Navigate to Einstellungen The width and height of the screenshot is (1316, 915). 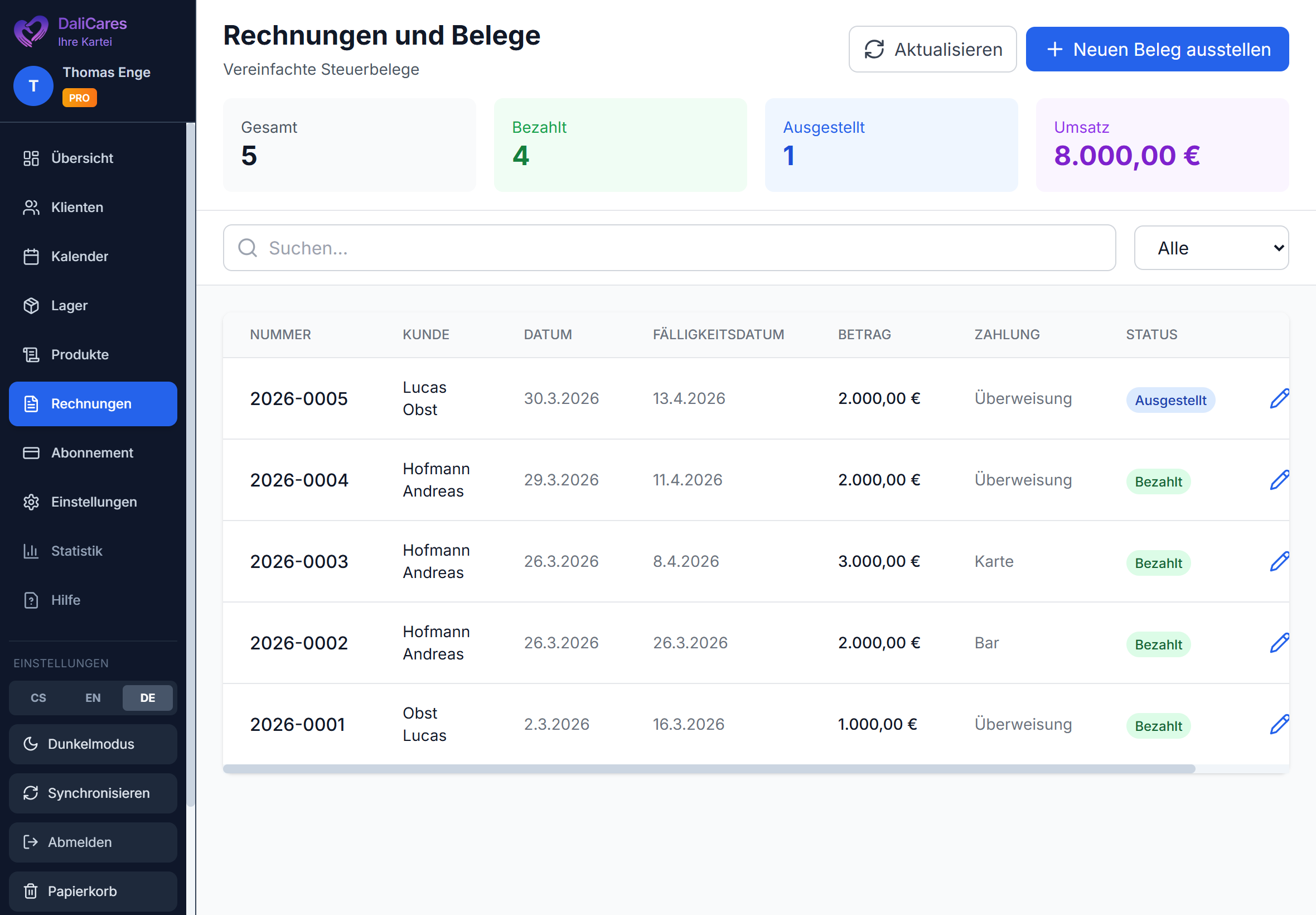tap(93, 502)
